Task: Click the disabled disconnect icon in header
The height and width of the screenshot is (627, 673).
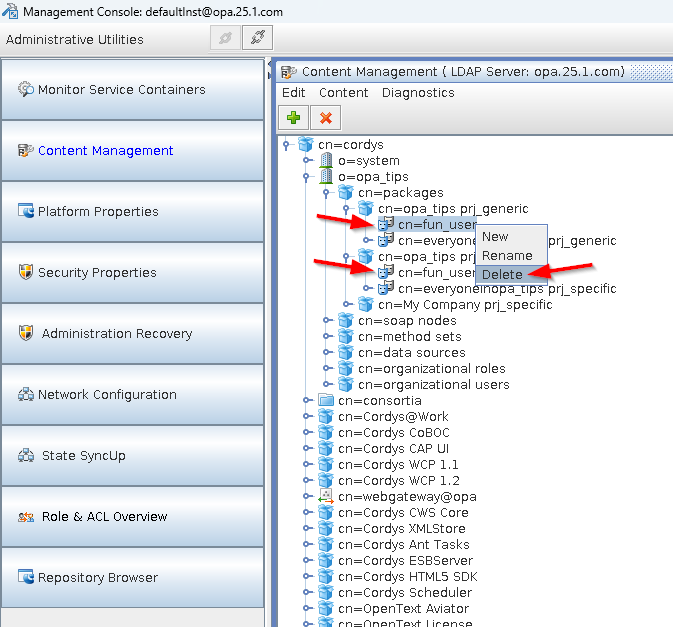Action: tap(225, 39)
